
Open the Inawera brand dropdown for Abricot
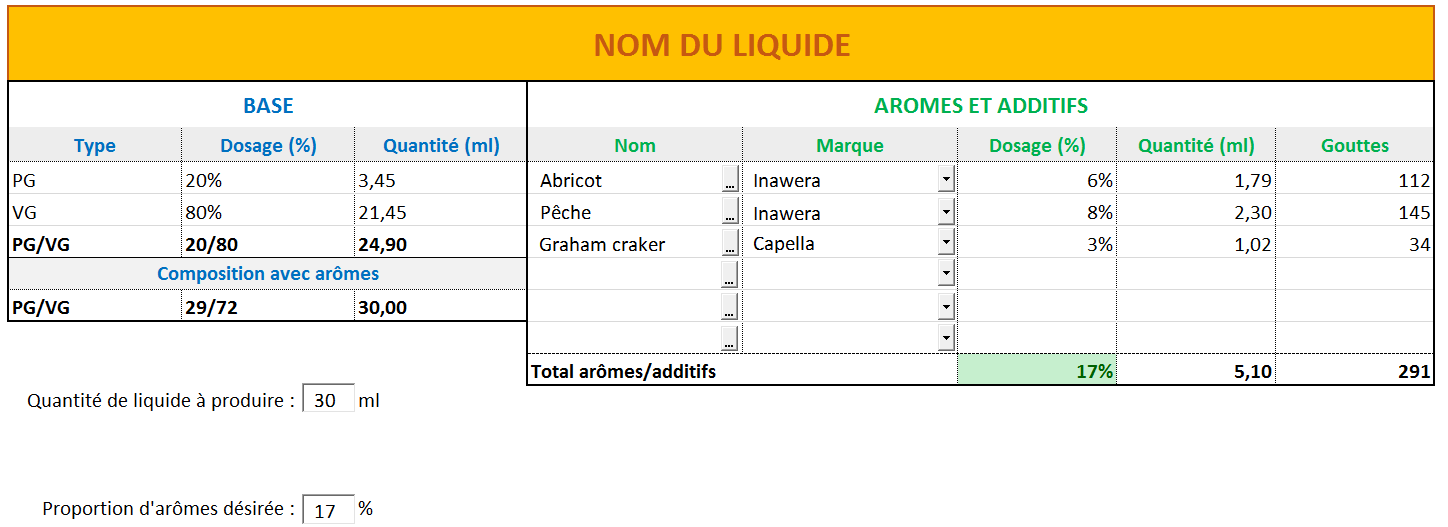pyautogui.click(x=946, y=180)
